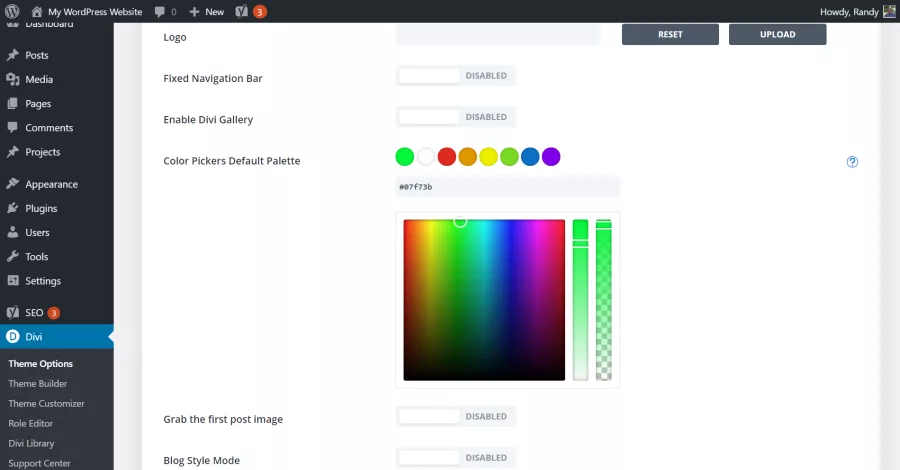Click the RESET logo button

tap(670, 34)
